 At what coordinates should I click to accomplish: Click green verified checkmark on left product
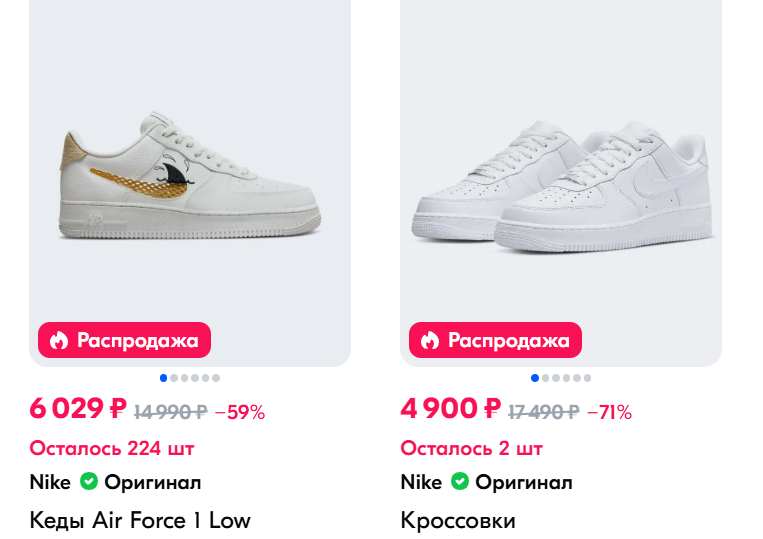pyautogui.click(x=88, y=482)
